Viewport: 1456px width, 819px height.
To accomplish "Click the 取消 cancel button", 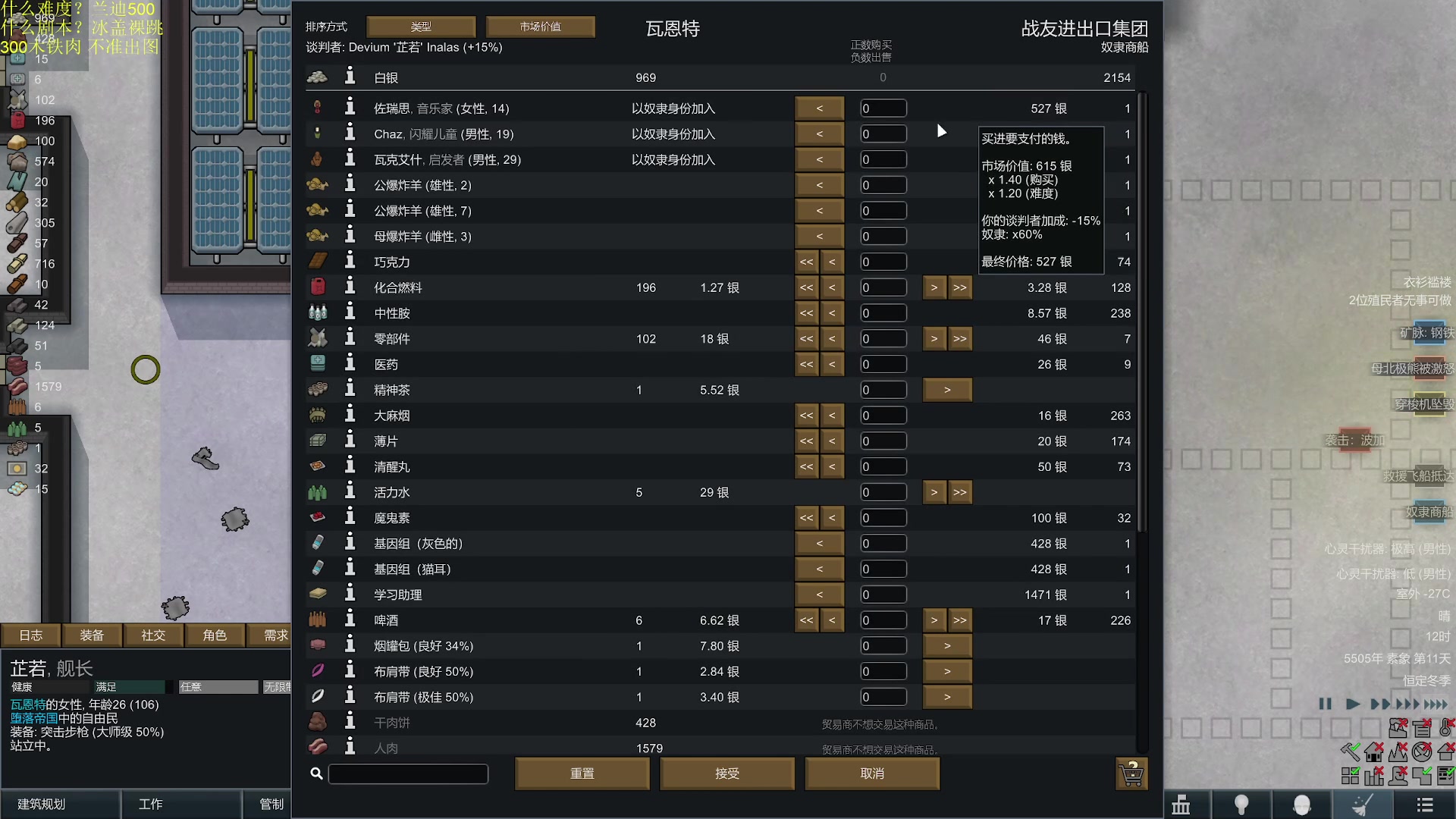I will pyautogui.click(x=872, y=773).
